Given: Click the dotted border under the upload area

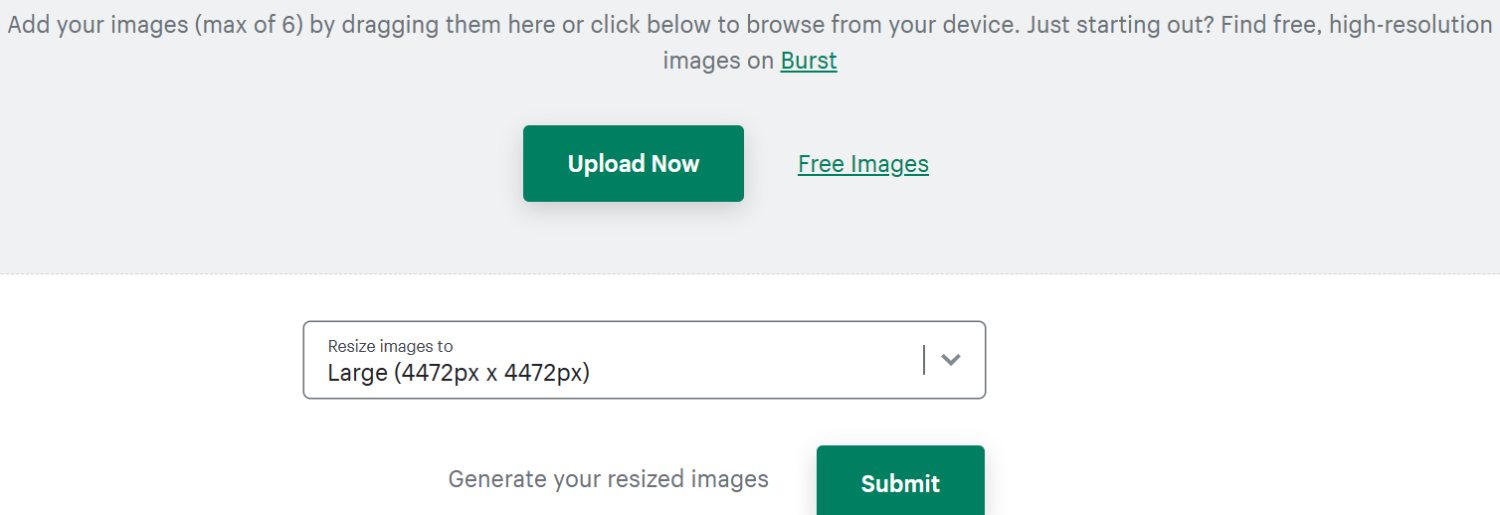Looking at the screenshot, I should (750, 274).
